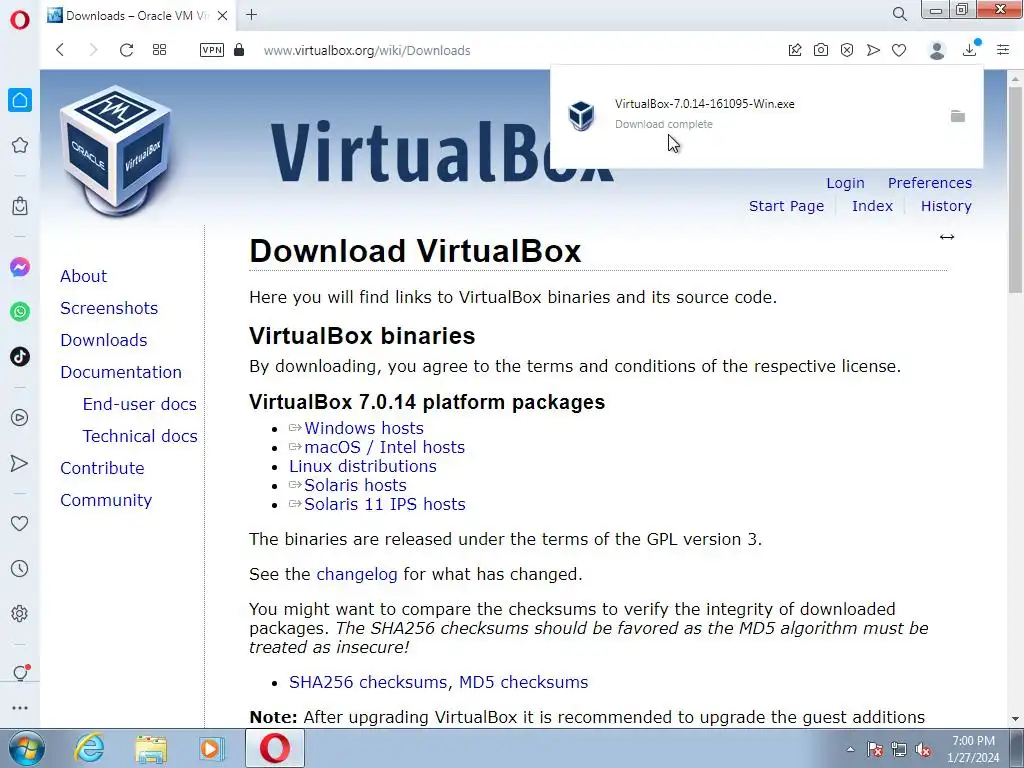Open sidebar My Flow icon
This screenshot has width=1024, height=768.
[x=20, y=463]
